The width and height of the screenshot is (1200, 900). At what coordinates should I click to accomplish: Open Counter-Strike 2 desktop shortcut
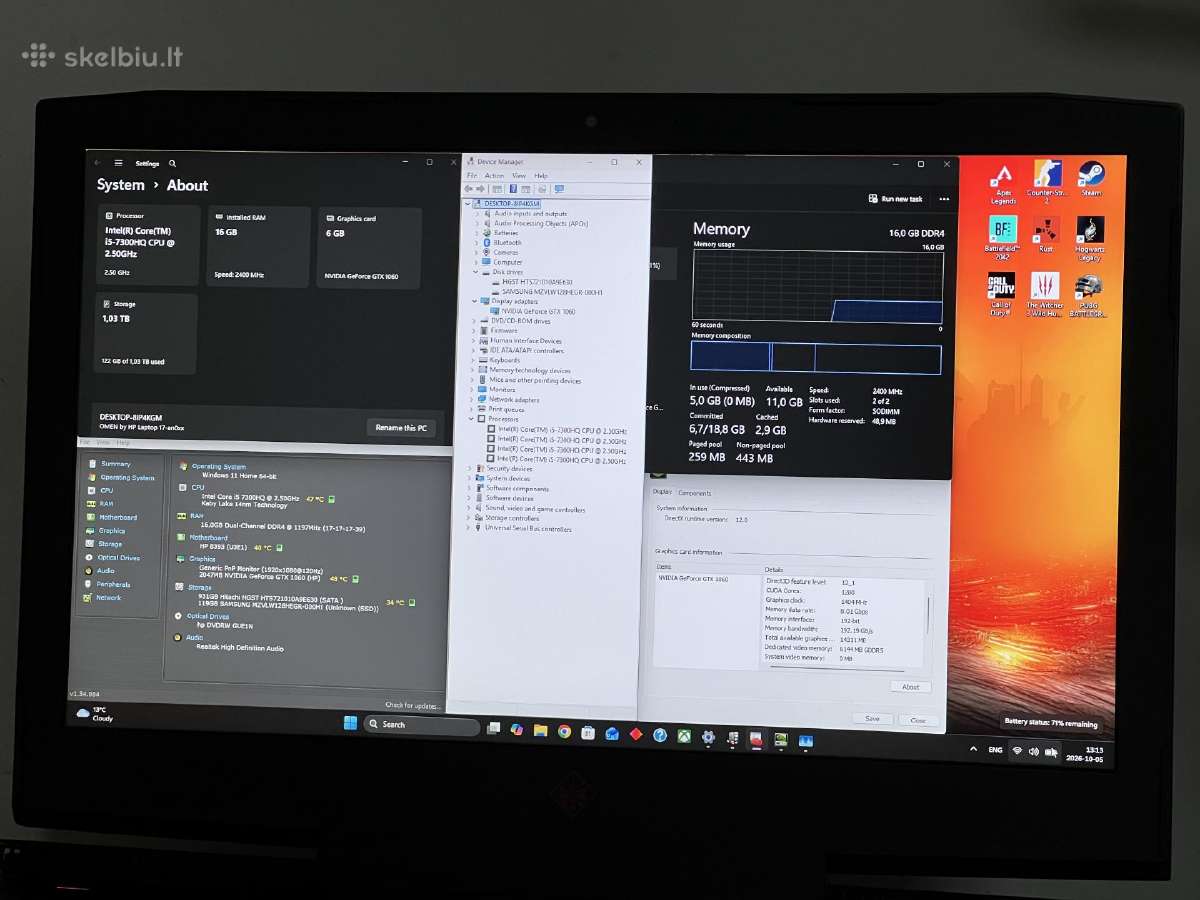[x=1047, y=183]
